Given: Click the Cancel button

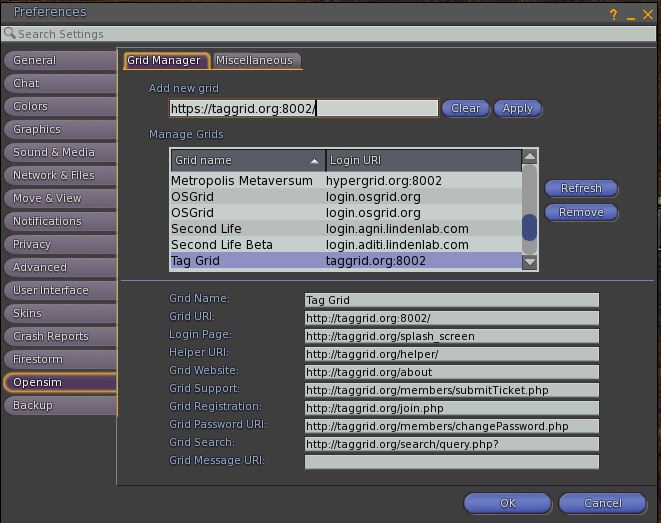Looking at the screenshot, I should pyautogui.click(x=603, y=503).
